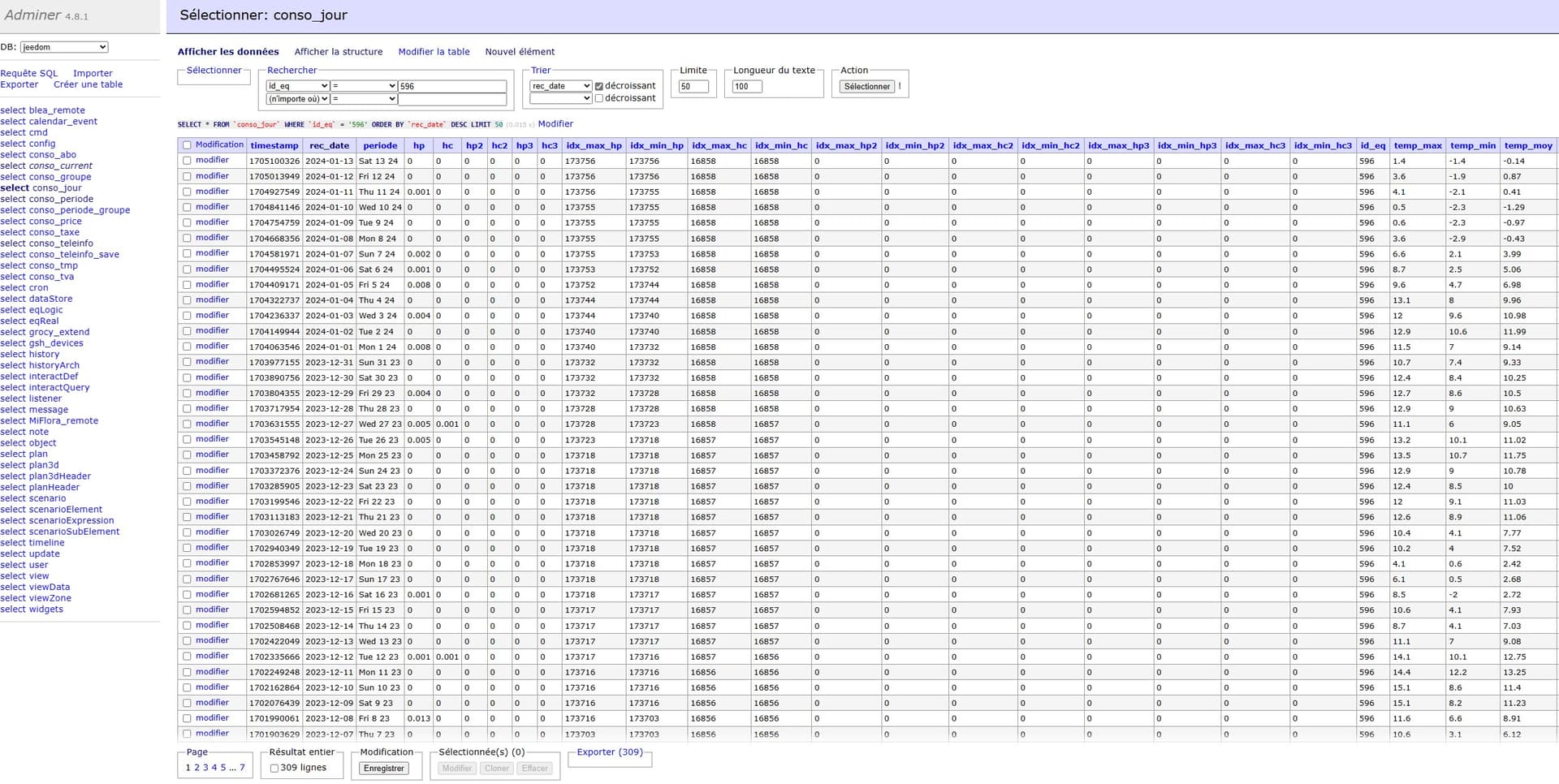Image resolution: width=1559 pixels, height=784 pixels.
Task: Check the second décroissant checkbox
Action: click(599, 98)
